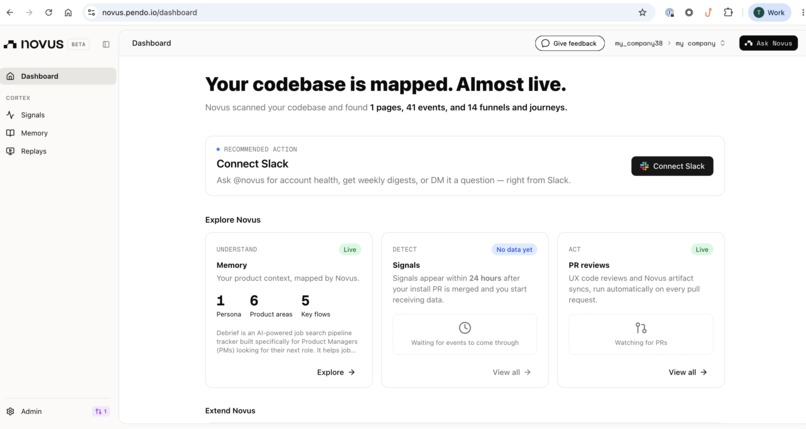The image size is (806, 429).
Task: Click the Live badge on Memory card
Action: 350,250
